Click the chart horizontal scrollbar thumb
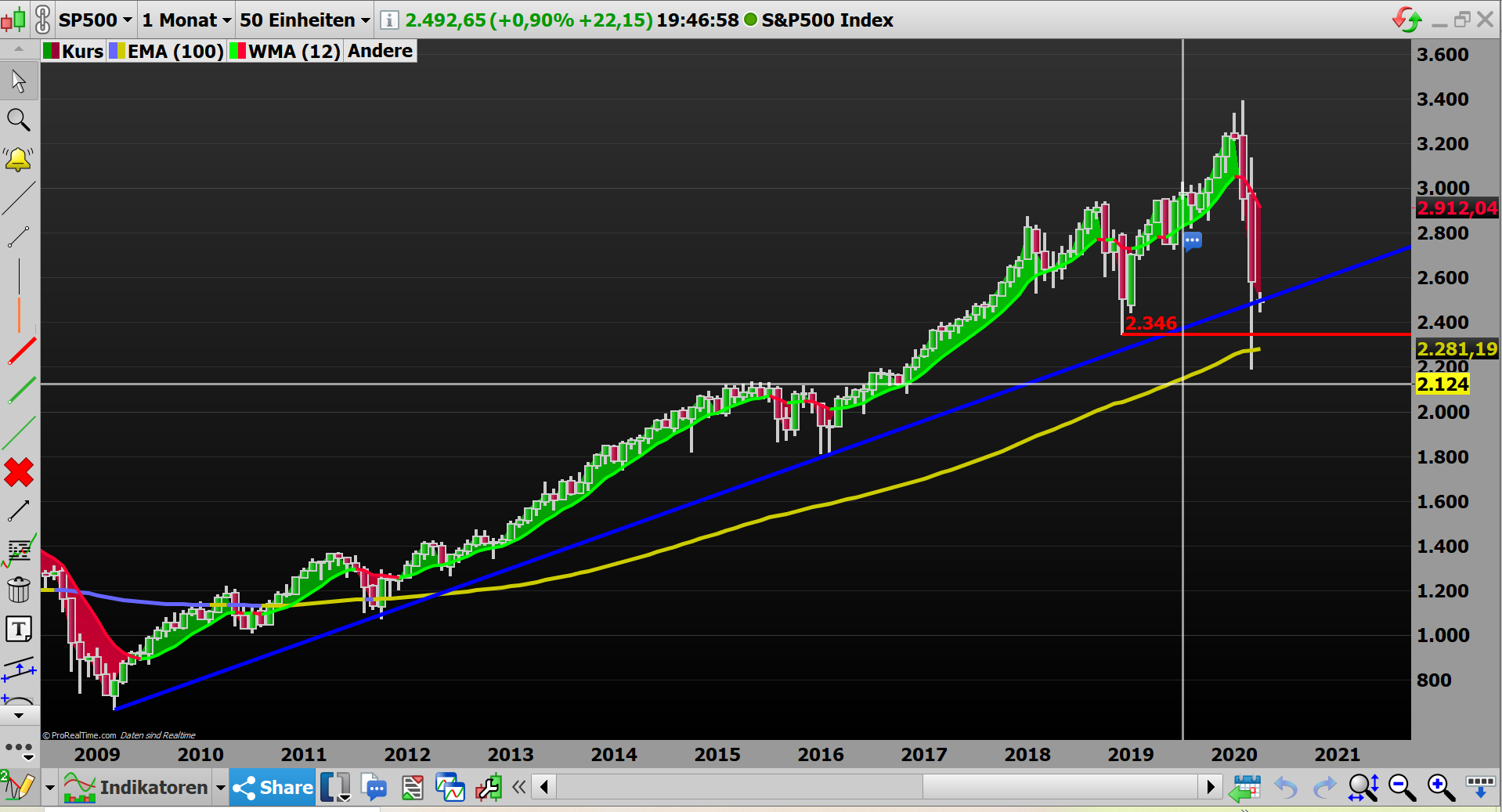1502x812 pixels. 1060,786
